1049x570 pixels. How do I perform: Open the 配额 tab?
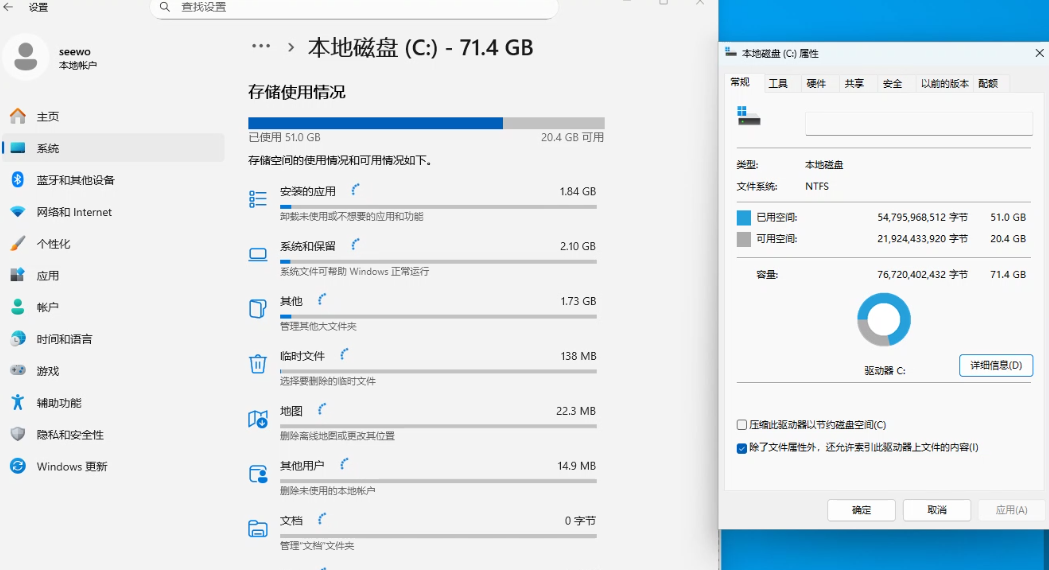click(988, 84)
